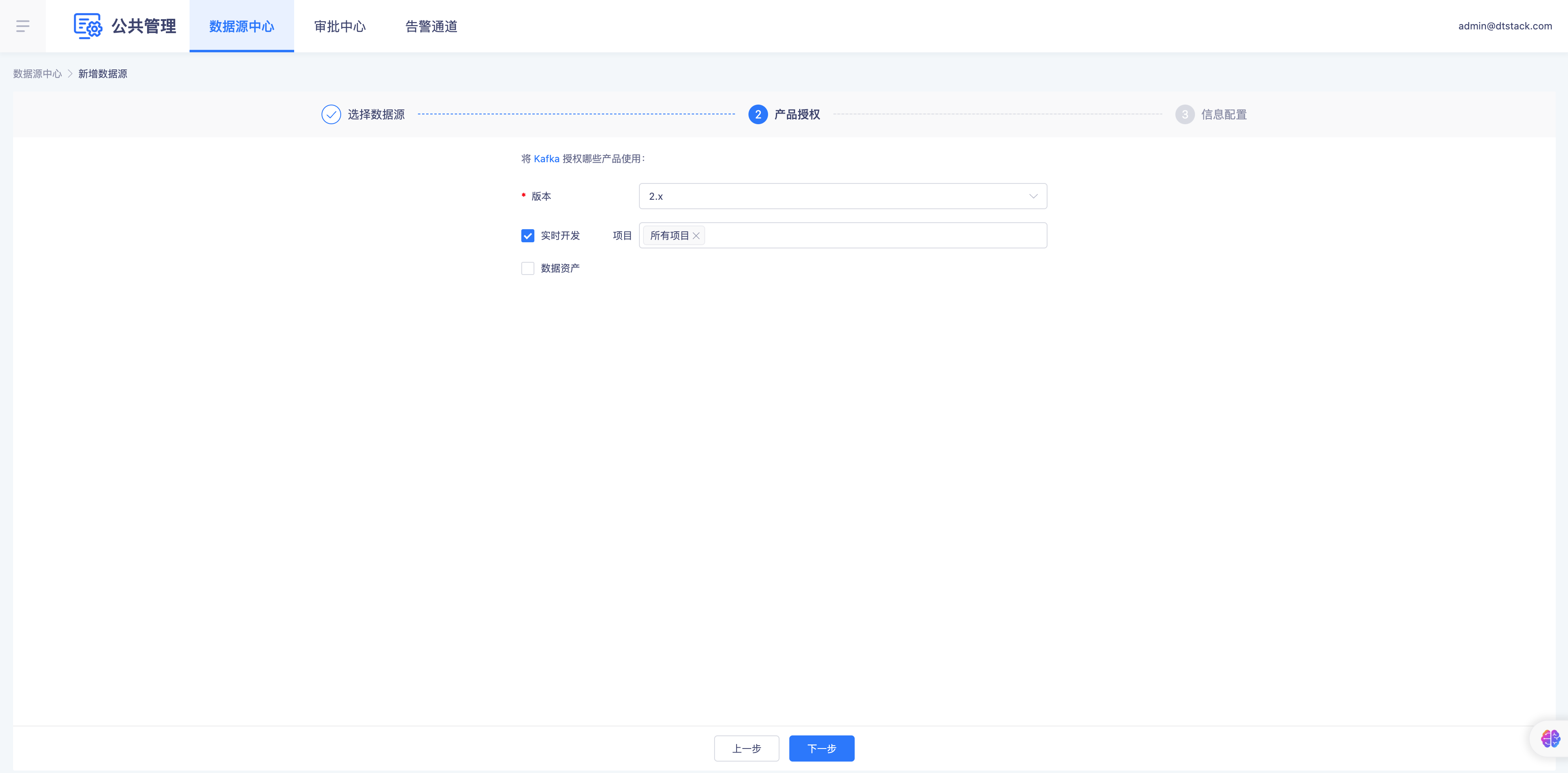Open the admin@dtstack.com account menu
The image size is (1568, 773).
coord(1505,26)
